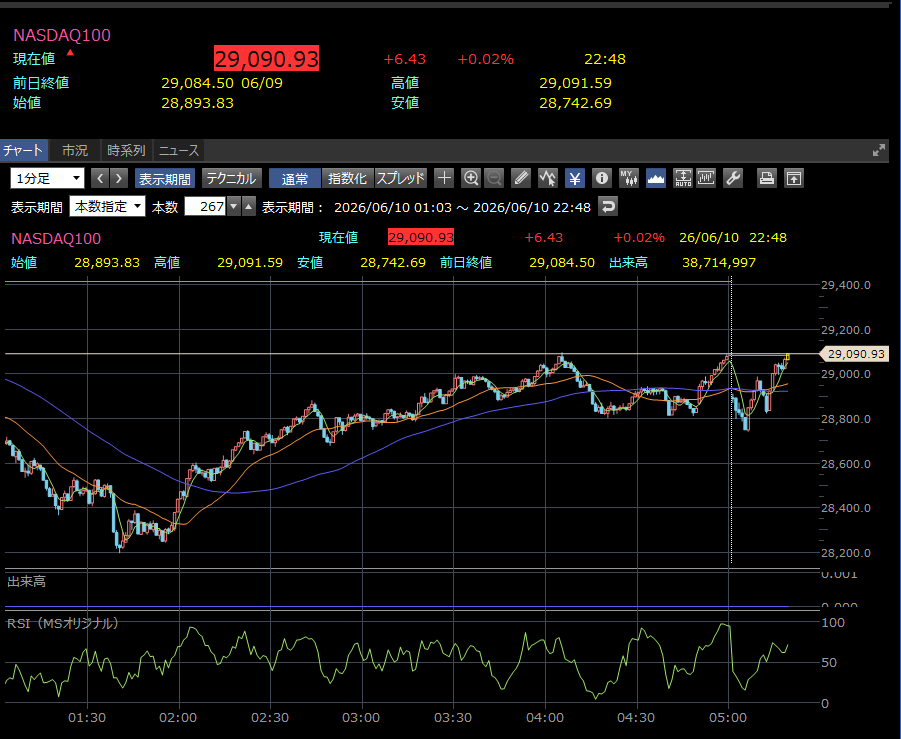Click the chart scale display icon
The width and height of the screenshot is (901, 739).
click(x=706, y=178)
